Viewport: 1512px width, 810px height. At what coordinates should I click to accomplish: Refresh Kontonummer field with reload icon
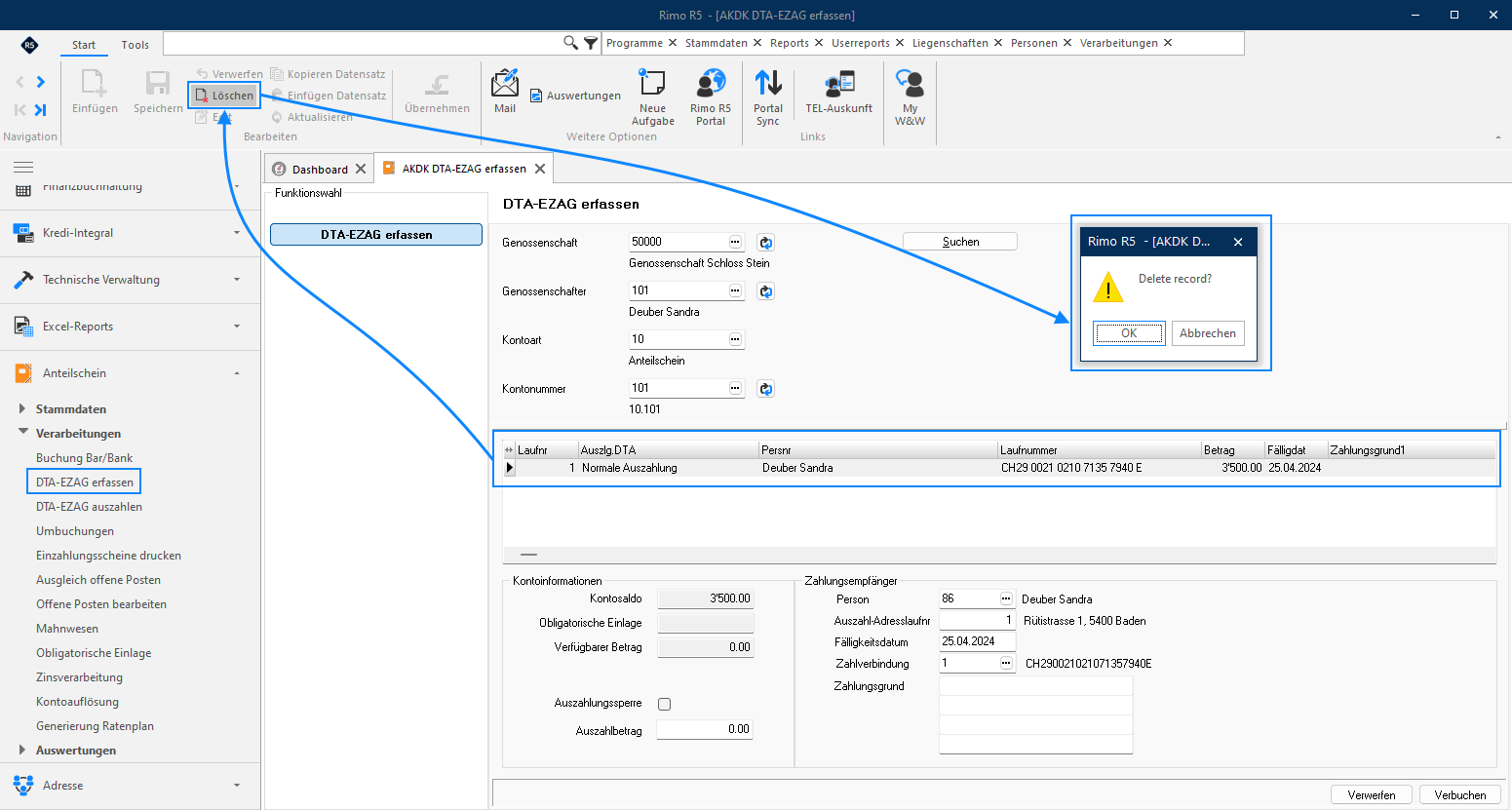pyautogui.click(x=766, y=389)
